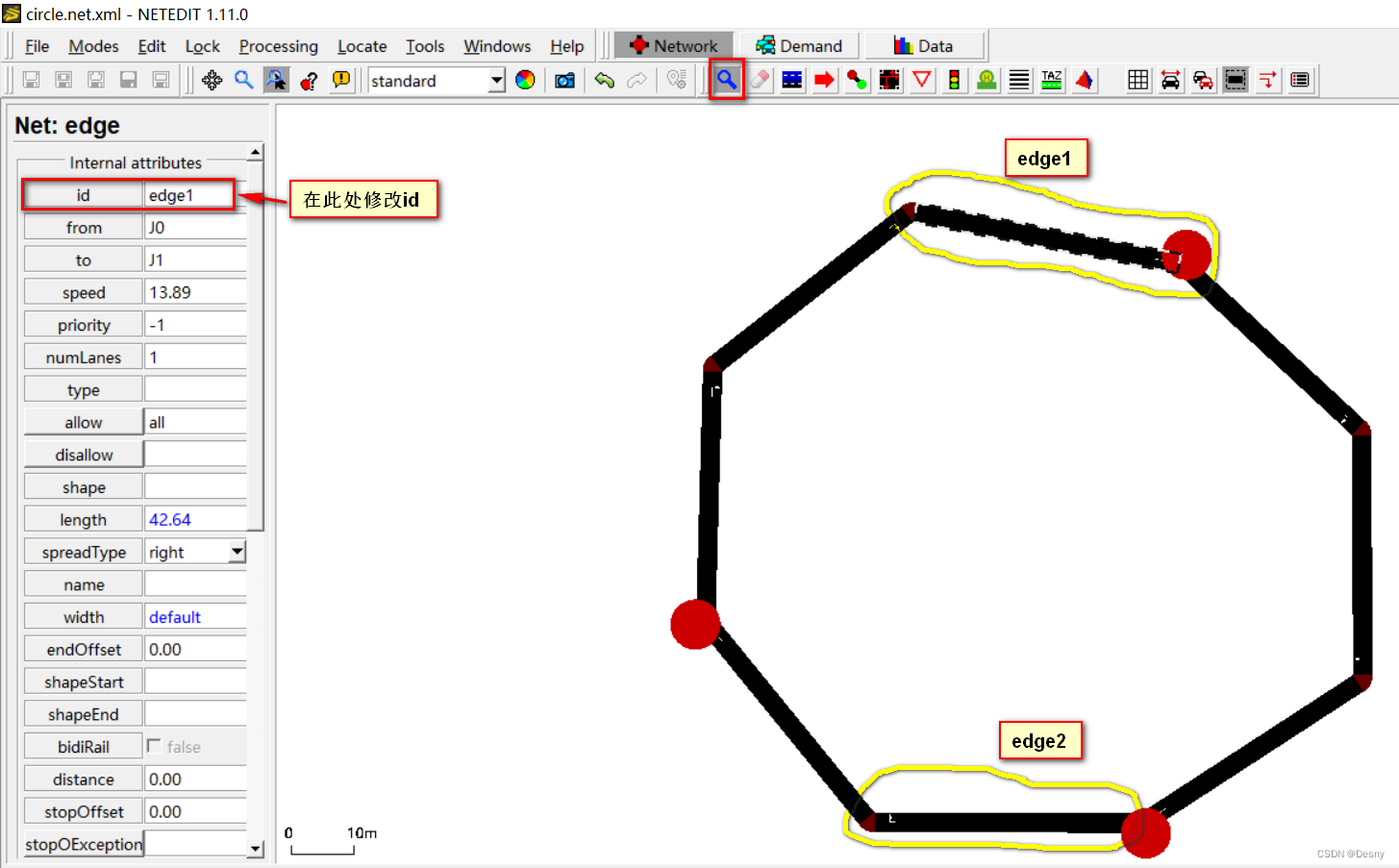The width and height of the screenshot is (1399, 868).
Task: Toggle the dark rectangle view option
Action: pos(1236,80)
